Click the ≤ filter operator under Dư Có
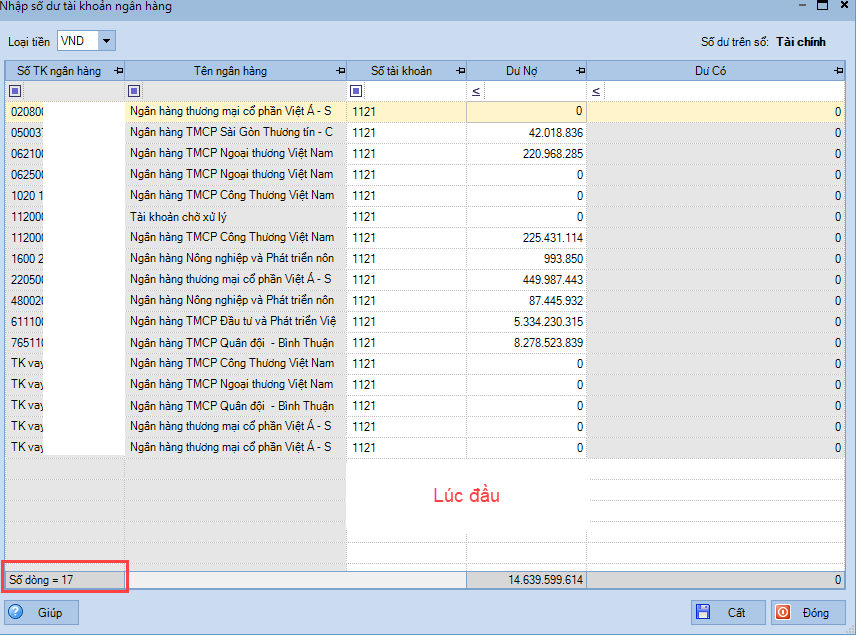Screen dimensions: 856x636 596,91
